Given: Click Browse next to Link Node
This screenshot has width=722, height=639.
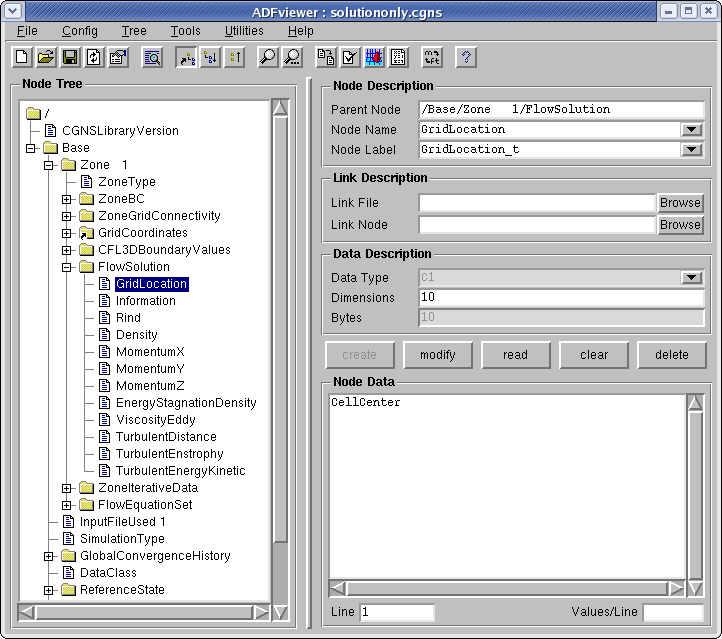Looking at the screenshot, I should (x=680, y=225).
